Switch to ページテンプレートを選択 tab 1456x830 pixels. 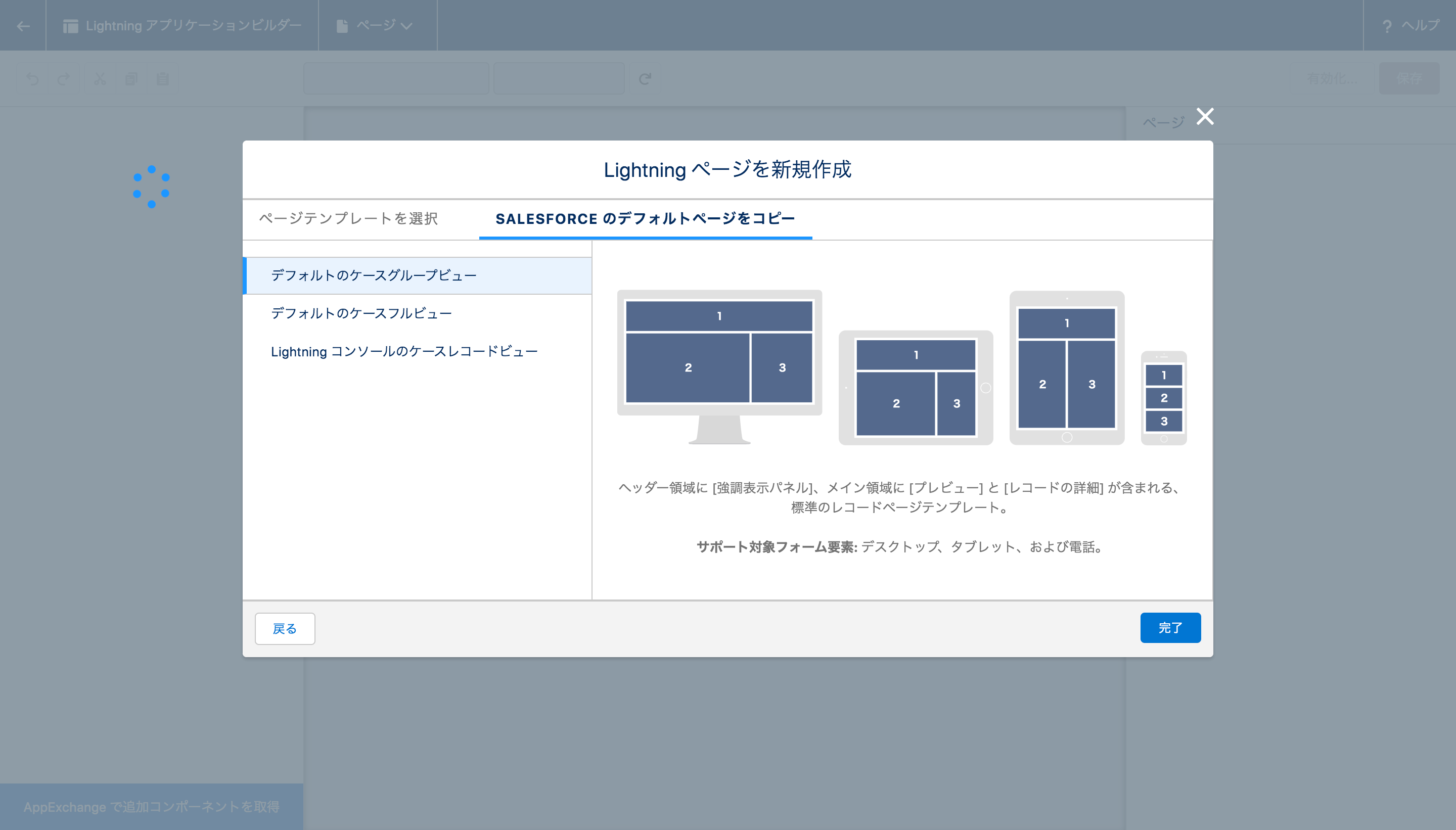[x=348, y=218]
